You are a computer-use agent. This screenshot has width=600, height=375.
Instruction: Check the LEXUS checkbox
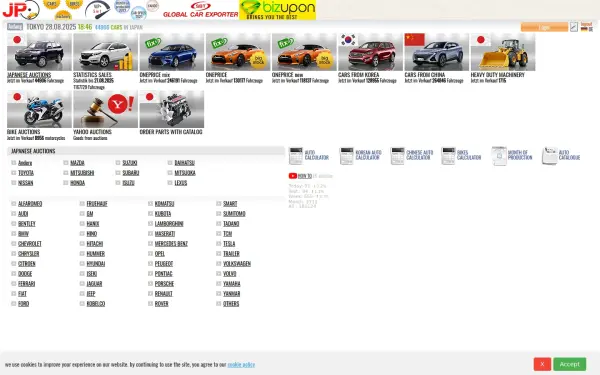pyautogui.click(x=170, y=183)
